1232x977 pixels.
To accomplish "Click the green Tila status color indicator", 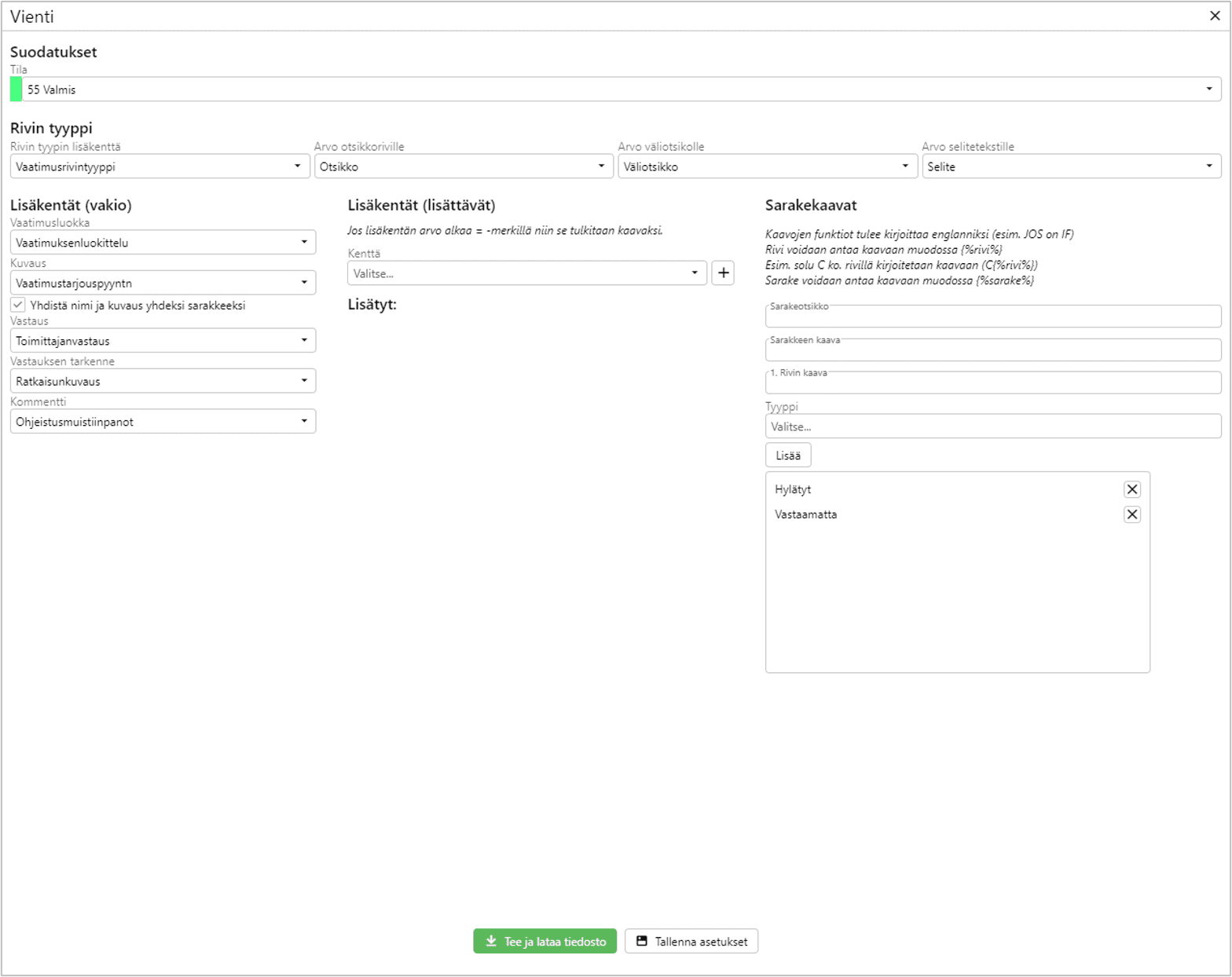I will click(16, 90).
